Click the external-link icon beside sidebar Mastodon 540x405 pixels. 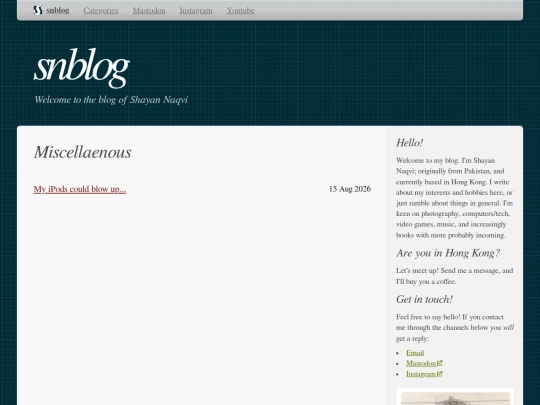point(439,363)
